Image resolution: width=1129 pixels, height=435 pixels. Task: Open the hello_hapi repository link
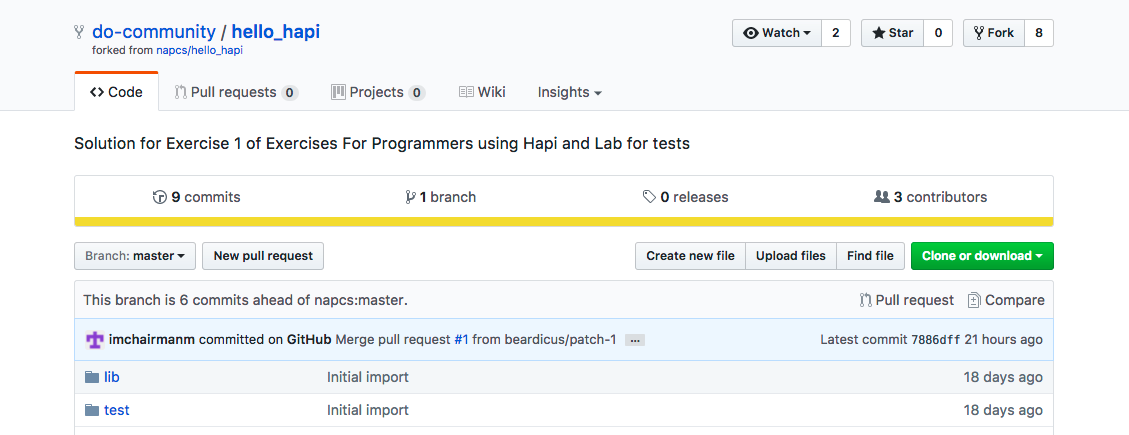click(276, 32)
